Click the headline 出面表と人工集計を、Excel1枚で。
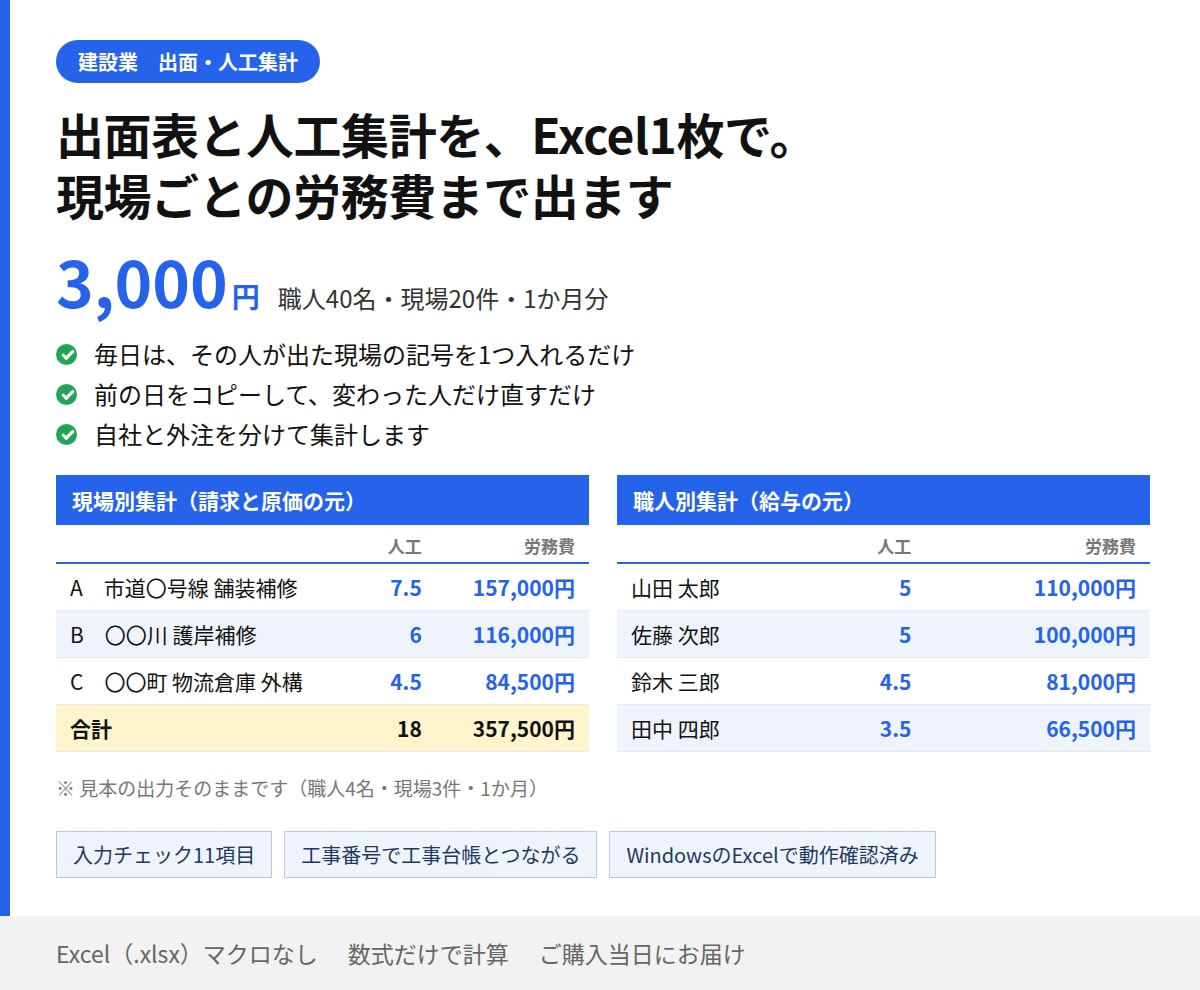 427,137
